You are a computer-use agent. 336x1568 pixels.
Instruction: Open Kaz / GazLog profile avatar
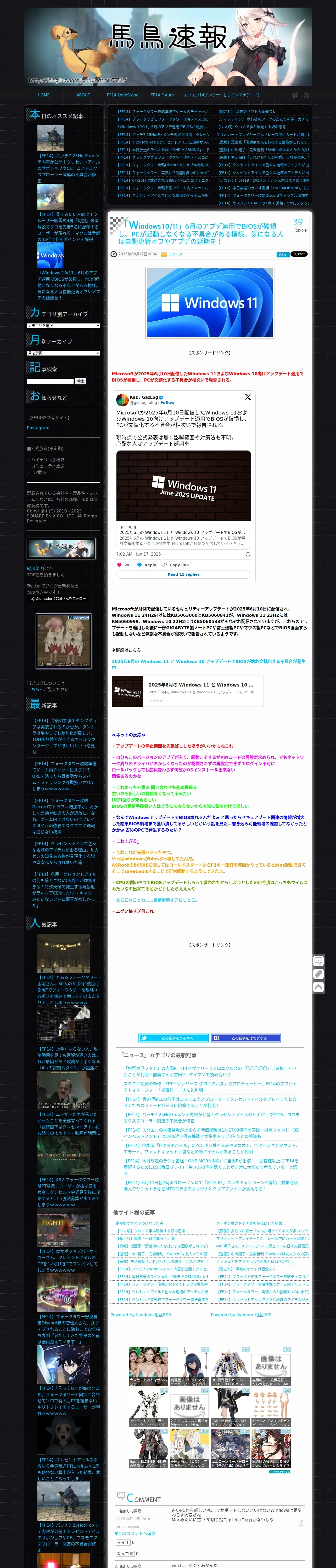coord(122,399)
